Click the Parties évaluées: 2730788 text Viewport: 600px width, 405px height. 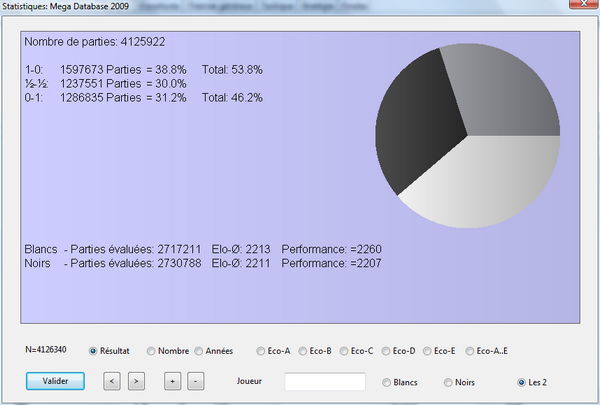pos(135,263)
